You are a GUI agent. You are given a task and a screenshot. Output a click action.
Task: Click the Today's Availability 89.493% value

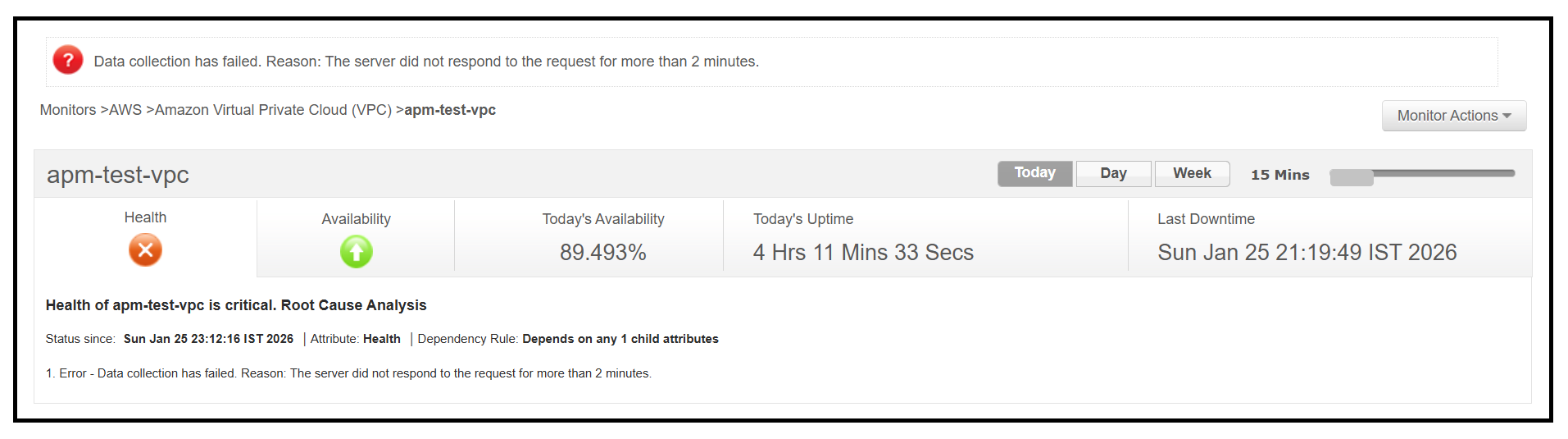coord(603,253)
